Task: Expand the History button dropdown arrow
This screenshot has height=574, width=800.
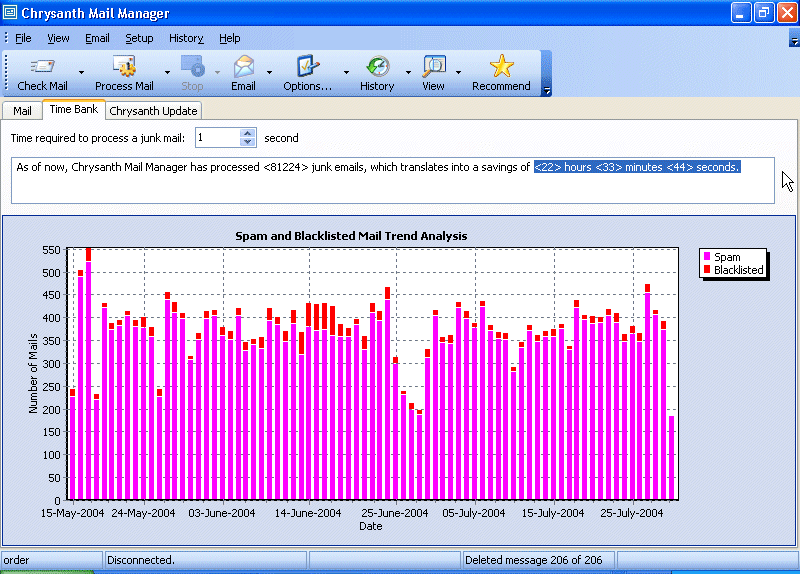Action: 407,73
